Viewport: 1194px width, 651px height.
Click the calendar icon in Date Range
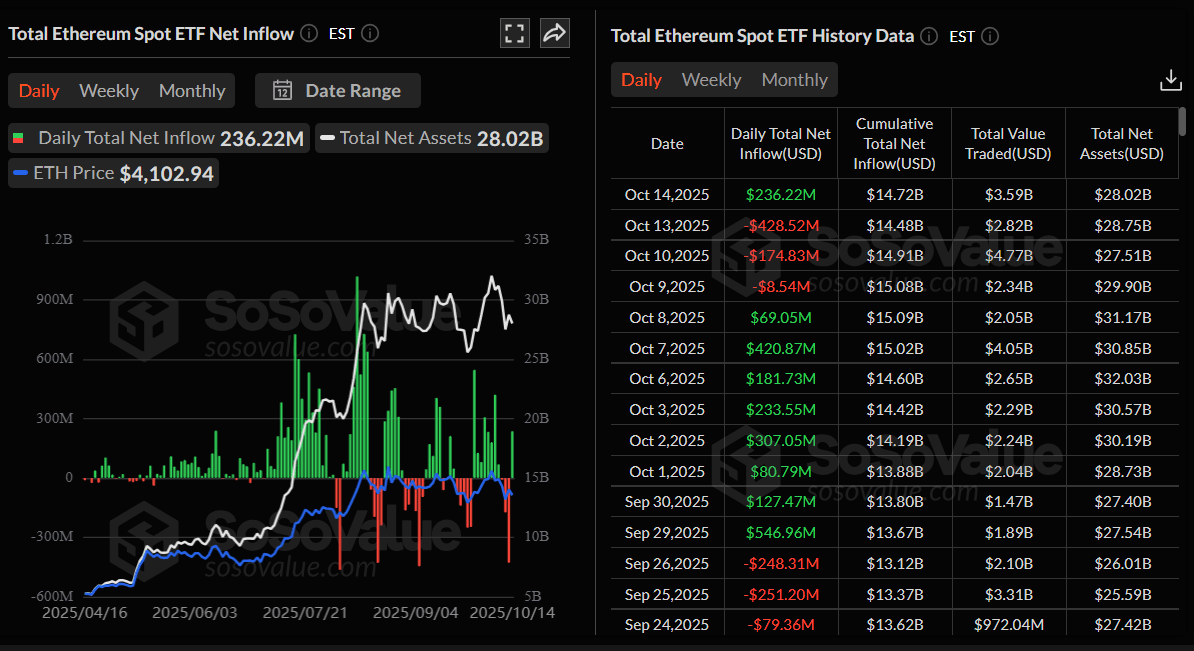click(x=282, y=90)
